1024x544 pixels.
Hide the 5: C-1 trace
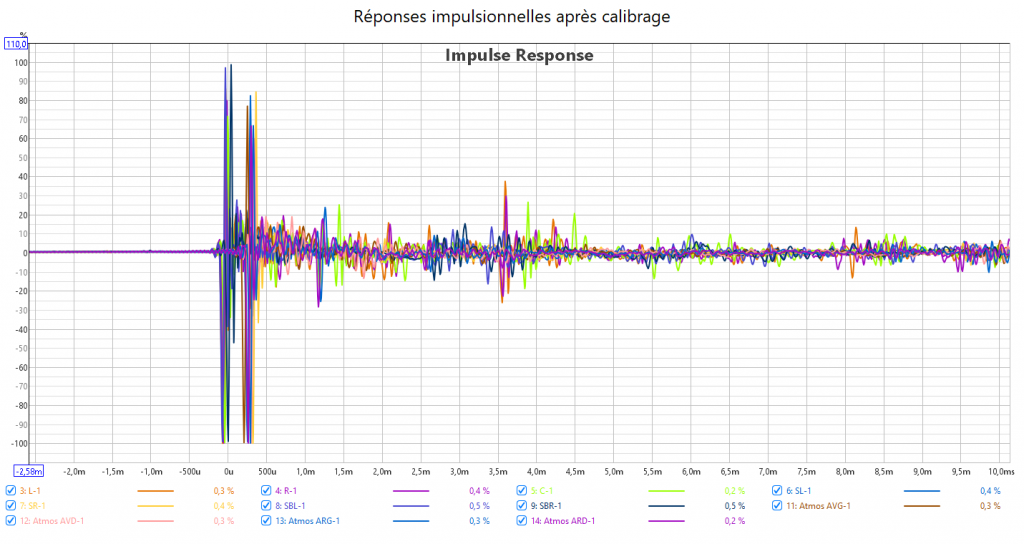522,491
